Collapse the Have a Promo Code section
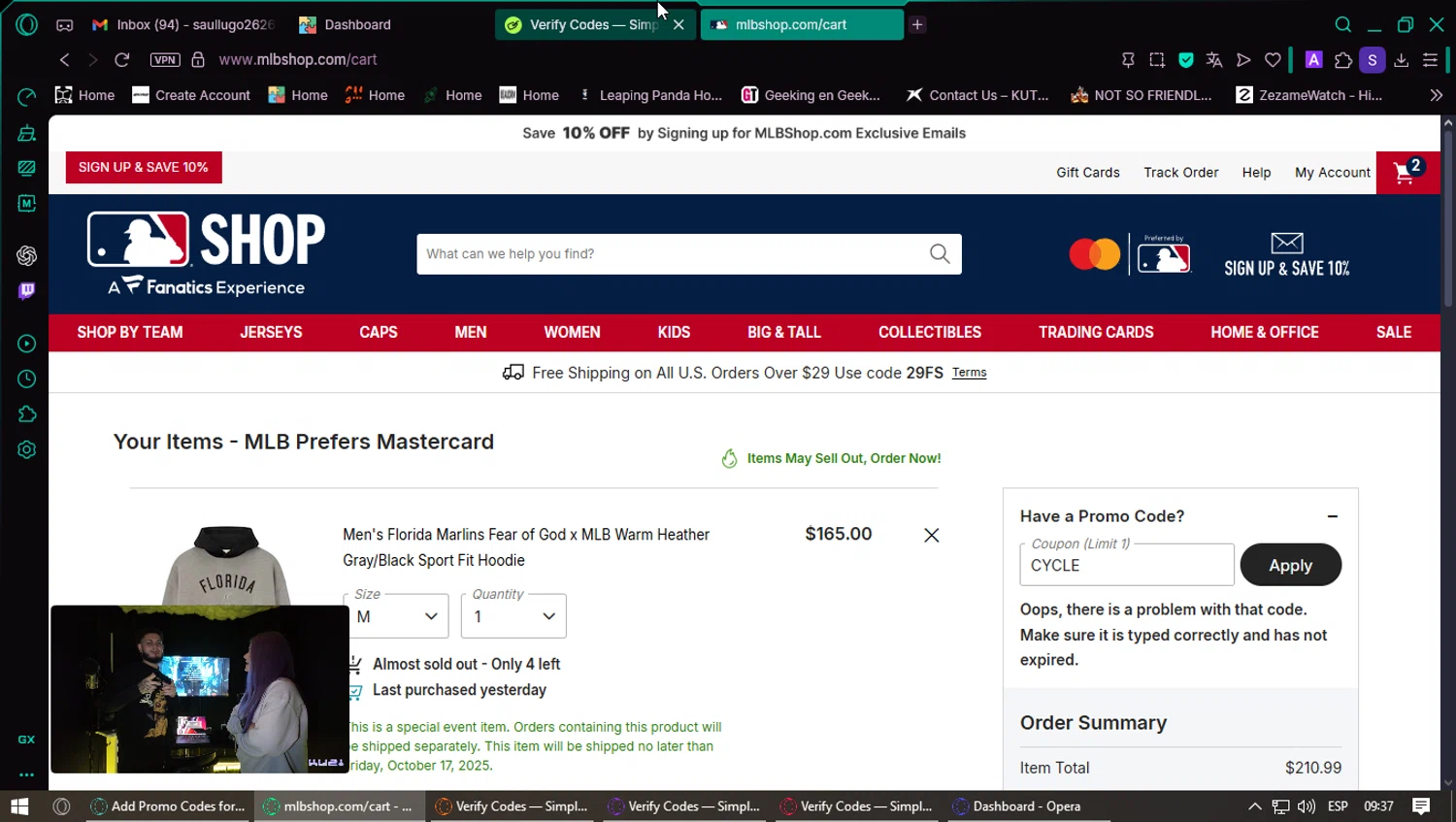The width and height of the screenshot is (1456, 822). click(1333, 516)
